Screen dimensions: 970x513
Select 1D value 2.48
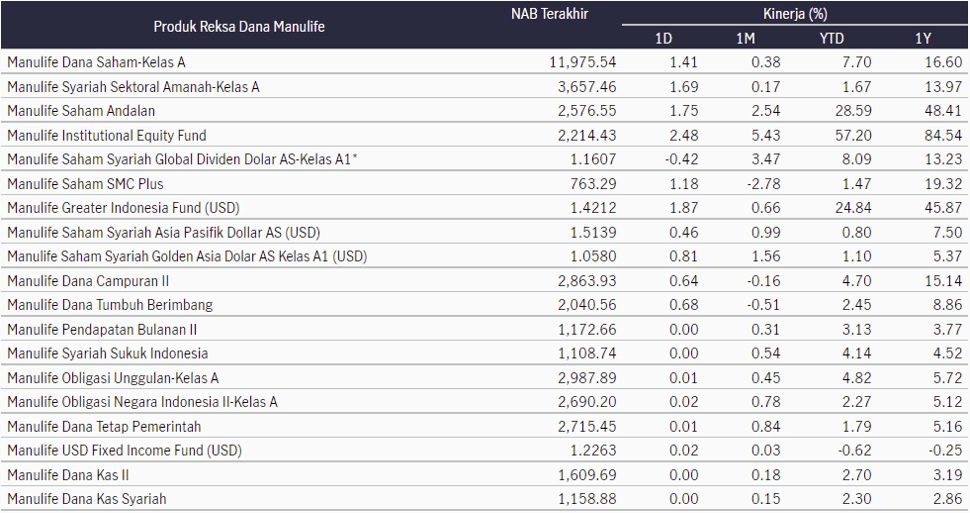click(x=684, y=135)
